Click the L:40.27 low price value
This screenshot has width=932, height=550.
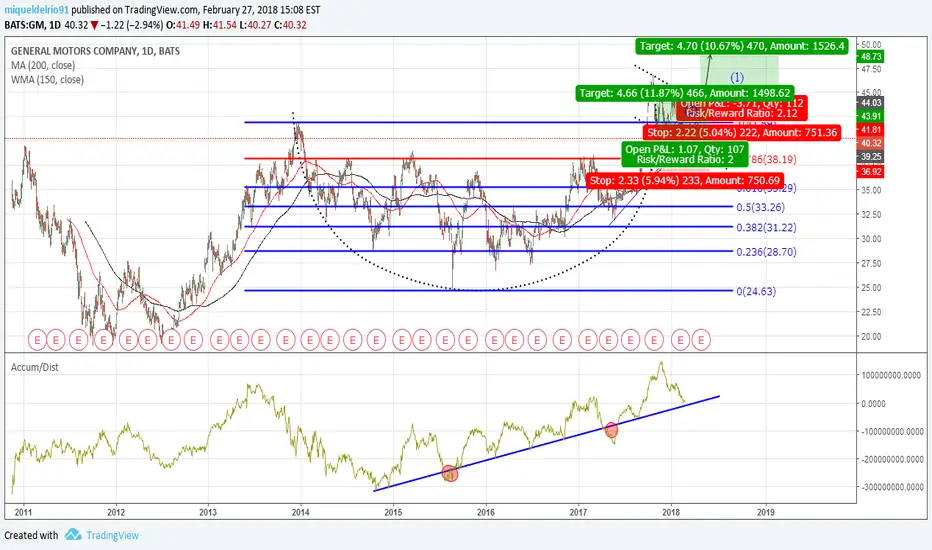[257, 25]
